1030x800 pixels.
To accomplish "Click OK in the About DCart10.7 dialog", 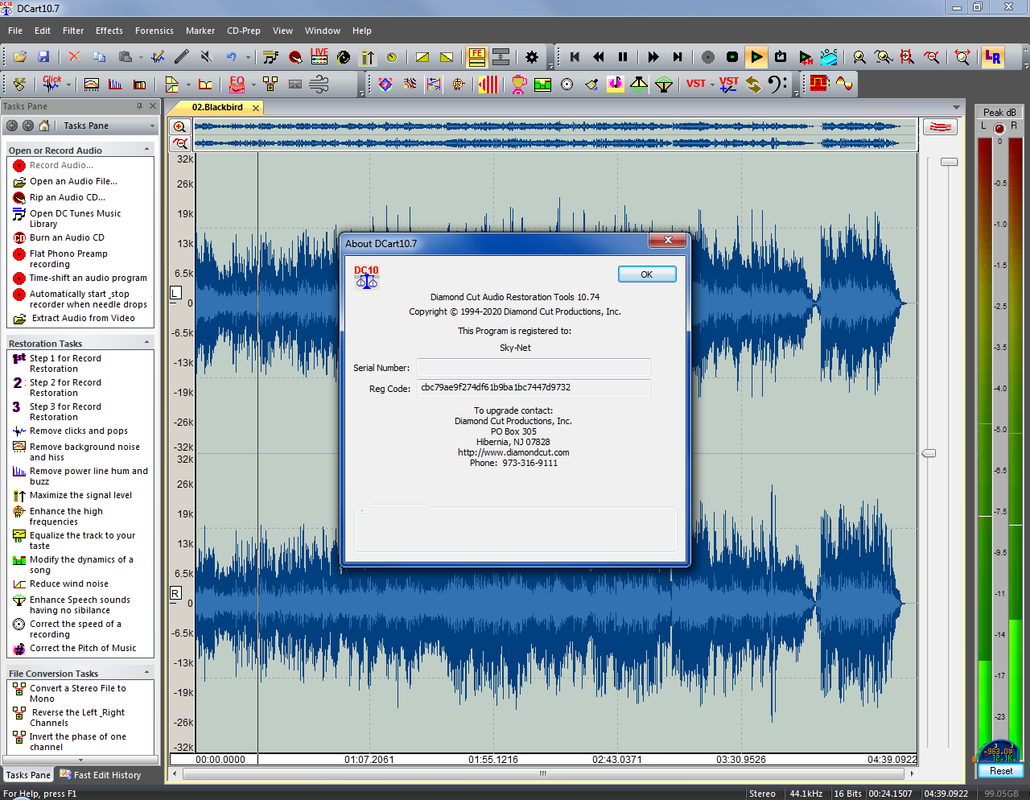I will click(x=646, y=275).
